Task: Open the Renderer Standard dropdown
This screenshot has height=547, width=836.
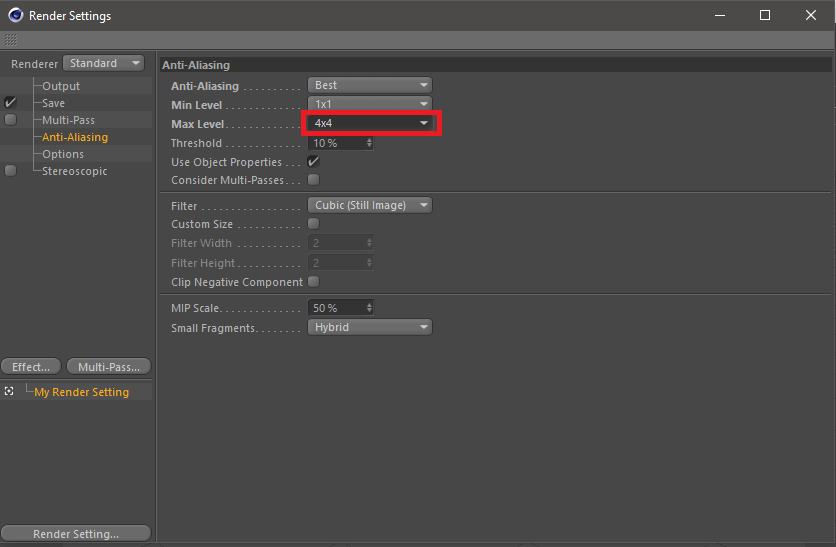Action: 103,63
